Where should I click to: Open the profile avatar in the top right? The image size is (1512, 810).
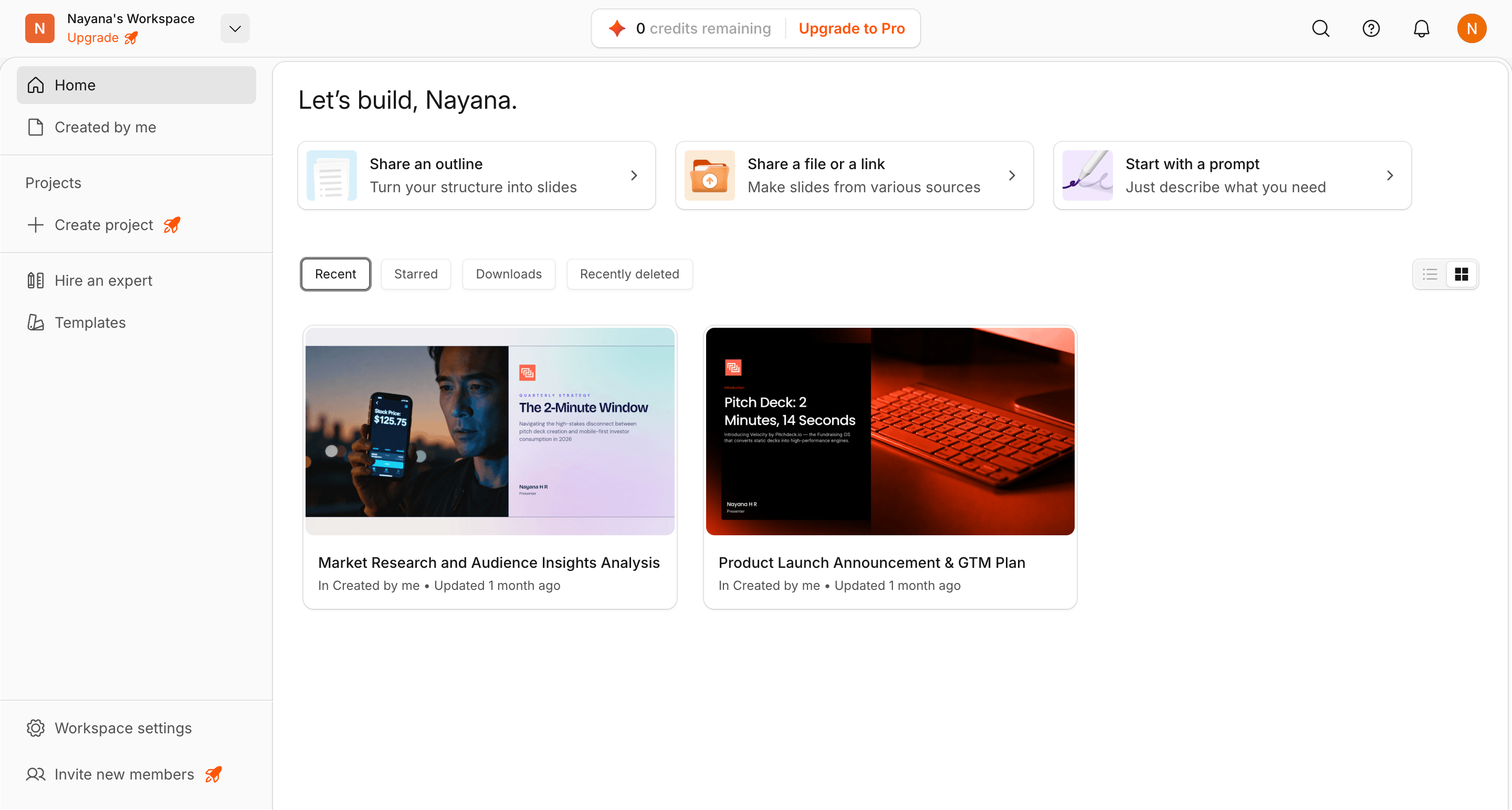[x=1472, y=28]
